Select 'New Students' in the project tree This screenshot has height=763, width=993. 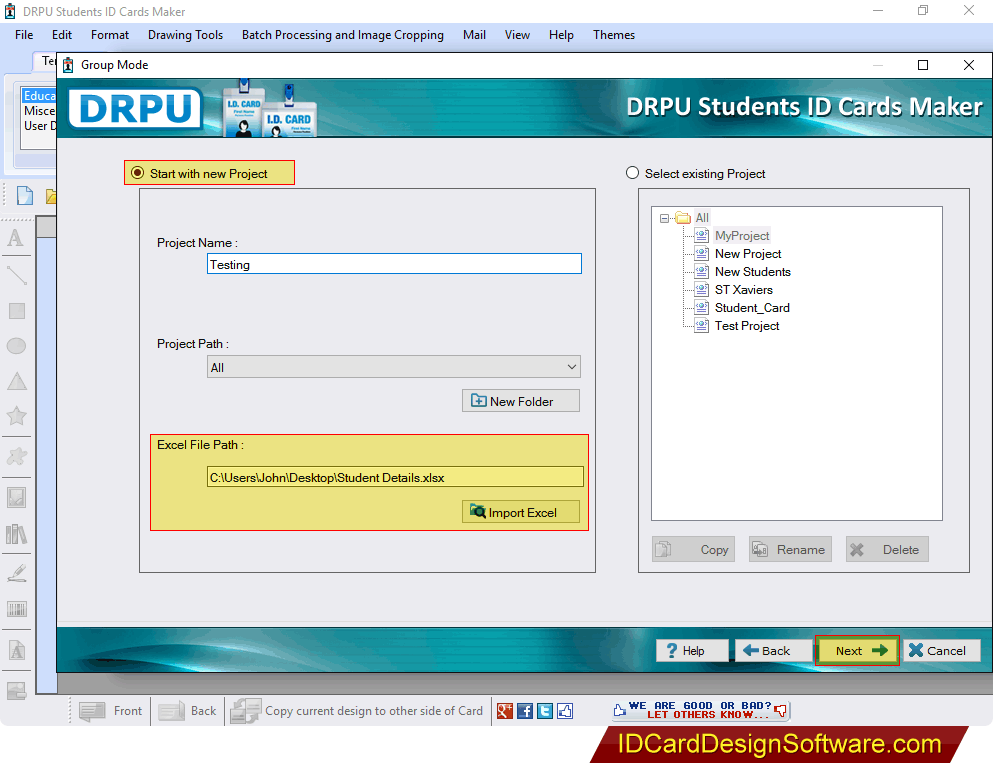(x=752, y=272)
